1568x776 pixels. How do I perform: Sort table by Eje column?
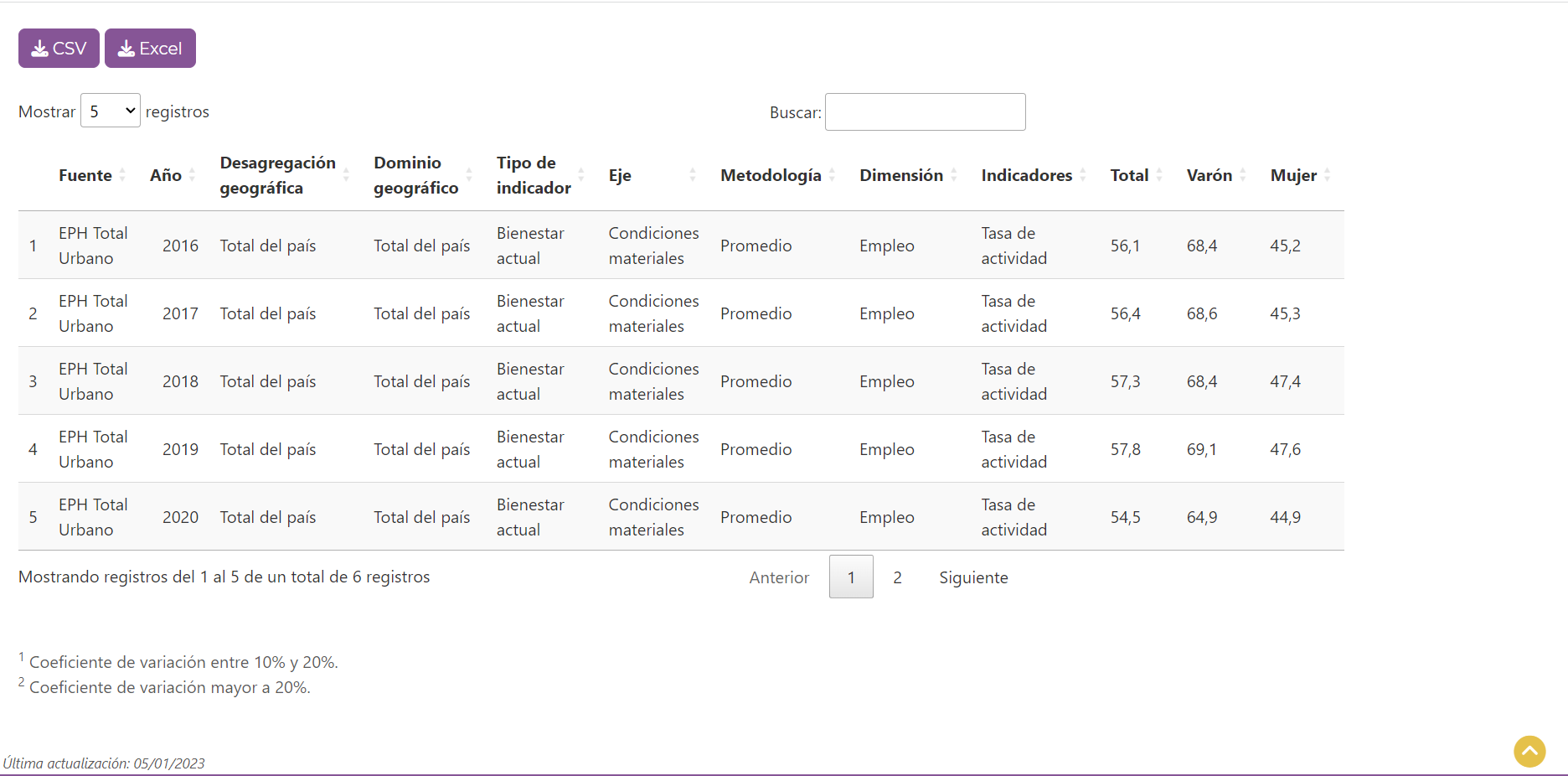point(621,175)
